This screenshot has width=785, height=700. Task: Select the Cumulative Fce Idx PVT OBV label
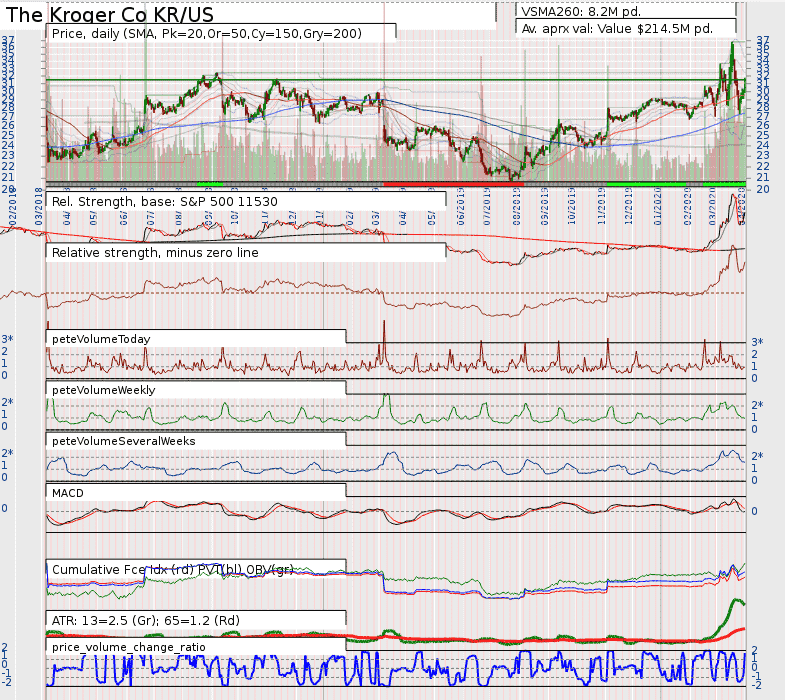tap(173, 570)
